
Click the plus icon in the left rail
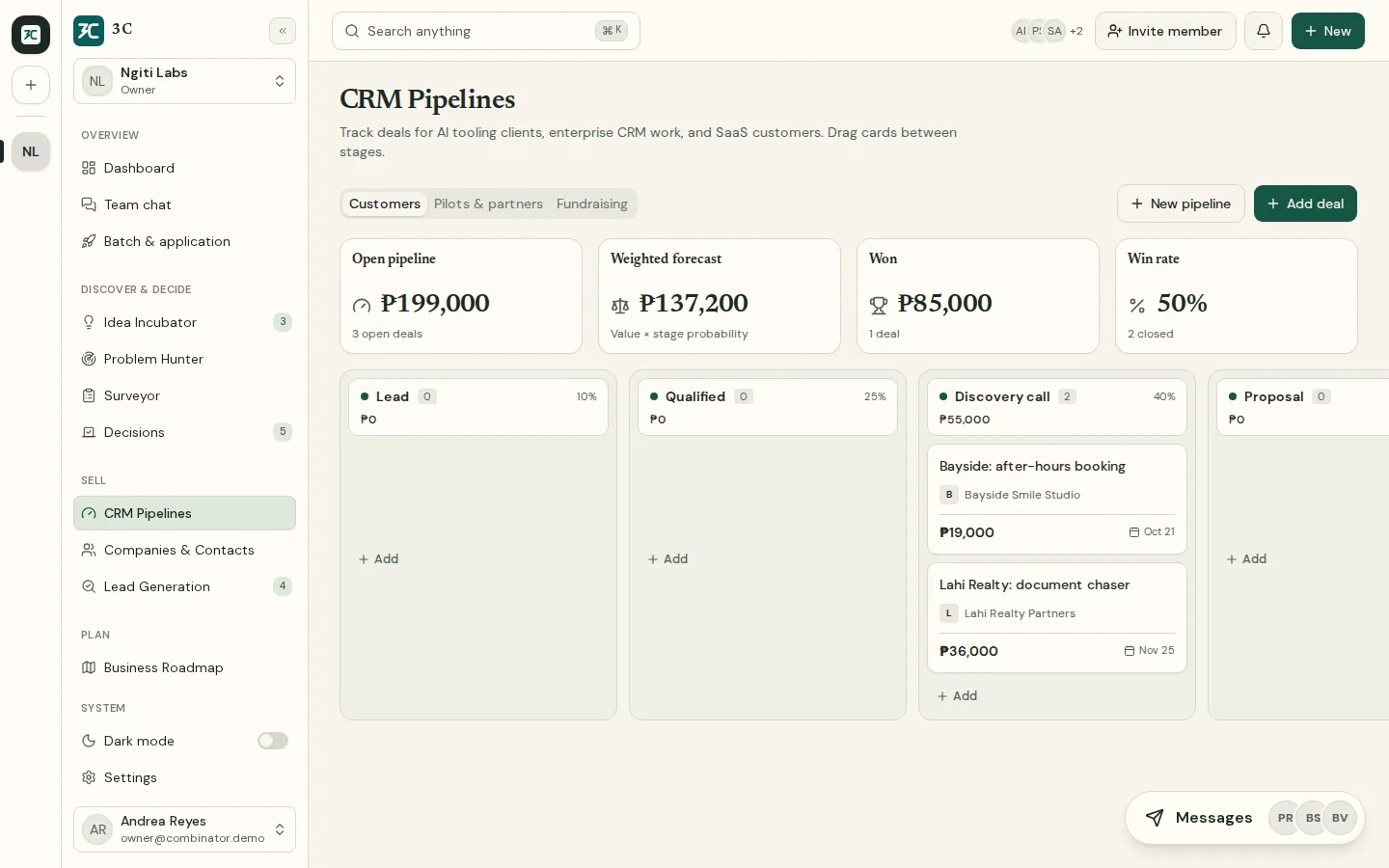[x=31, y=85]
